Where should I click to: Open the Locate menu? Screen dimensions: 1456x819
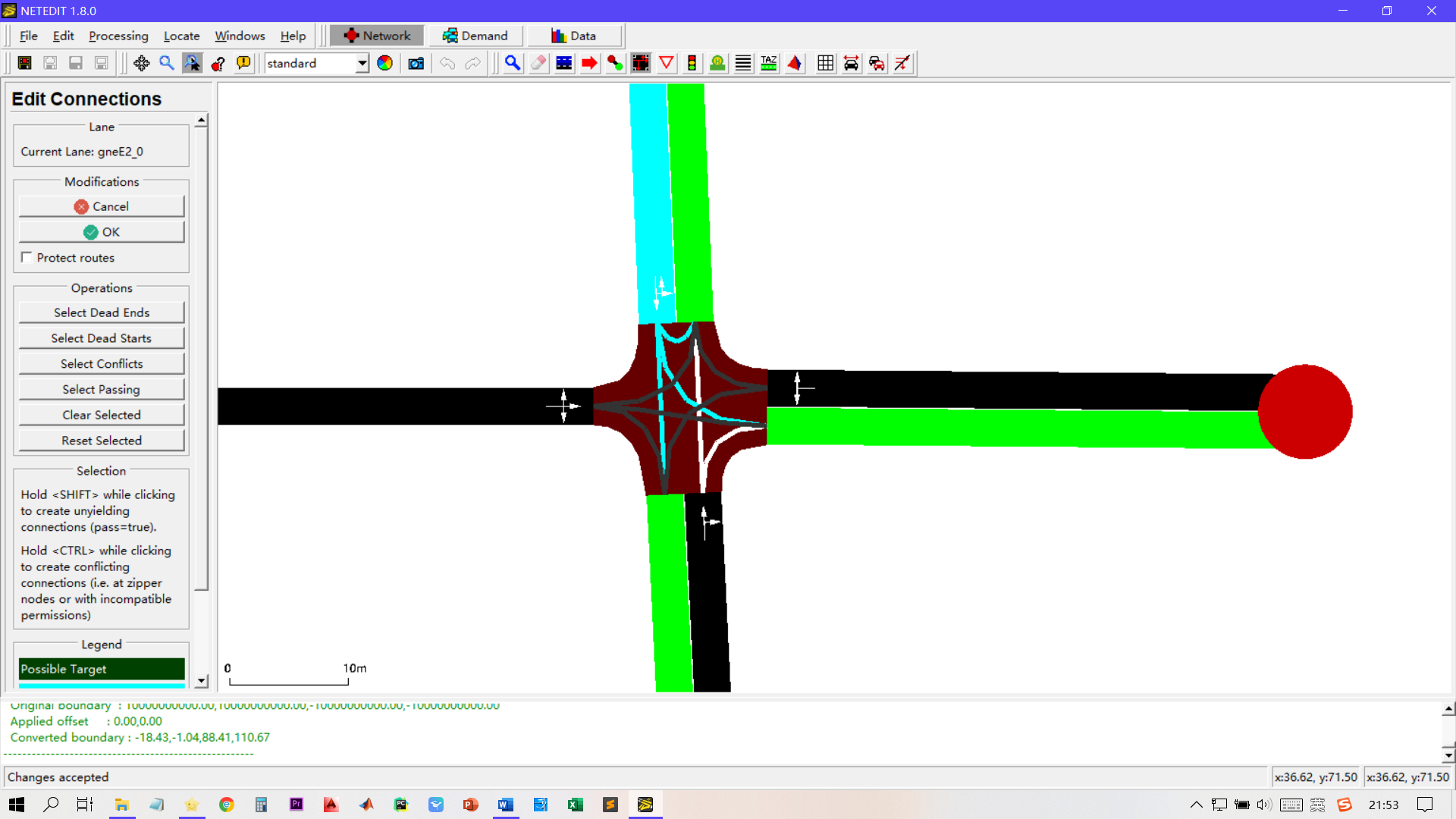(x=181, y=36)
